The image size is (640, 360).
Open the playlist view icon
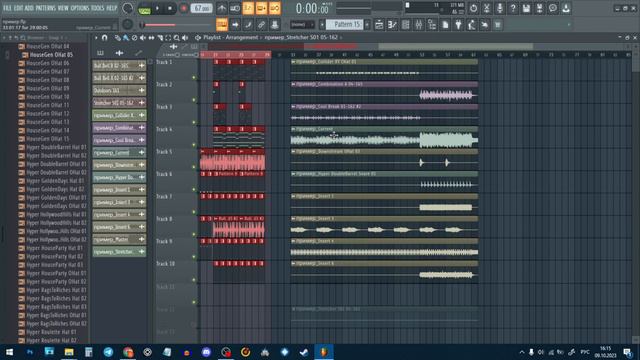click(x=379, y=25)
